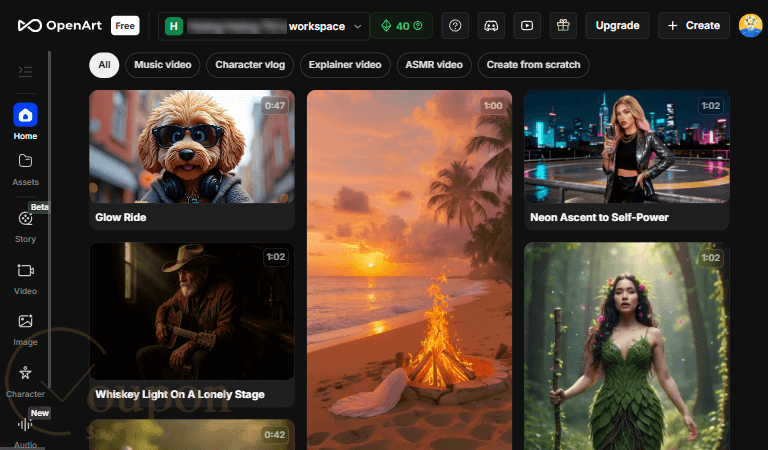The height and width of the screenshot is (450, 768).
Task: Open the Image tool in sidebar
Action: click(x=25, y=330)
